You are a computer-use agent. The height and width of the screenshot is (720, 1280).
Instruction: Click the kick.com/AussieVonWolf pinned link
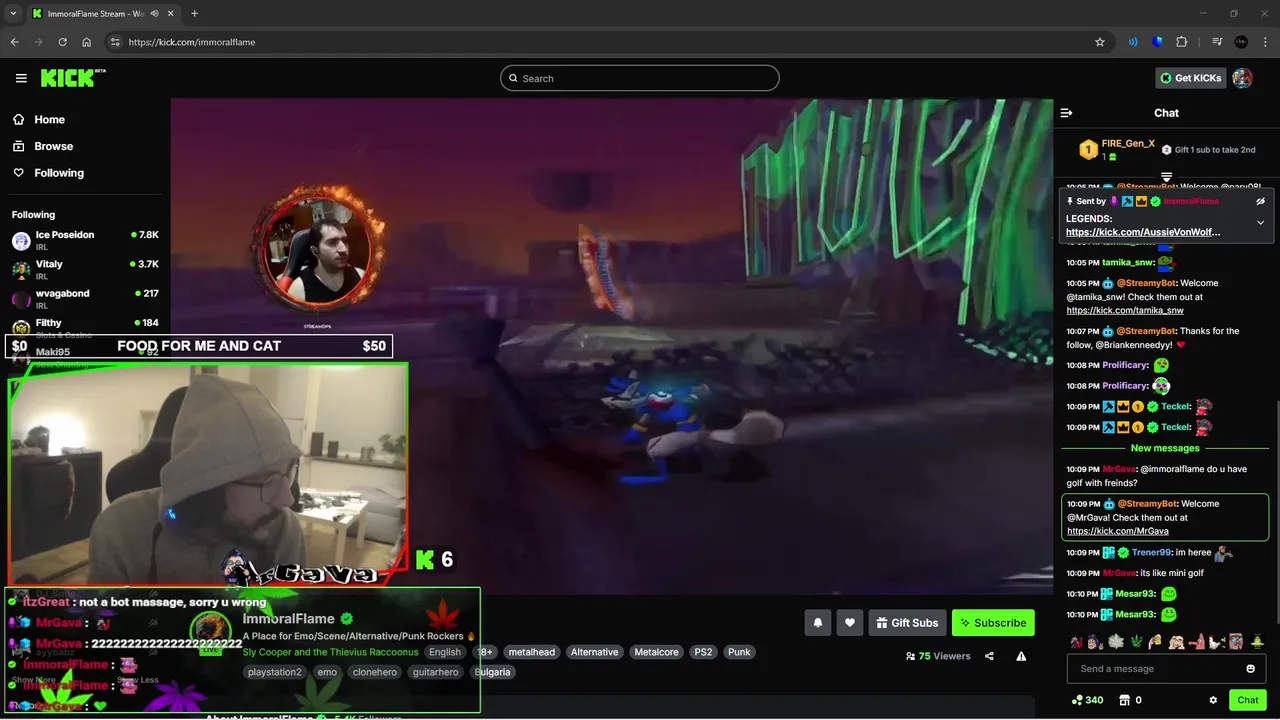(x=1143, y=232)
